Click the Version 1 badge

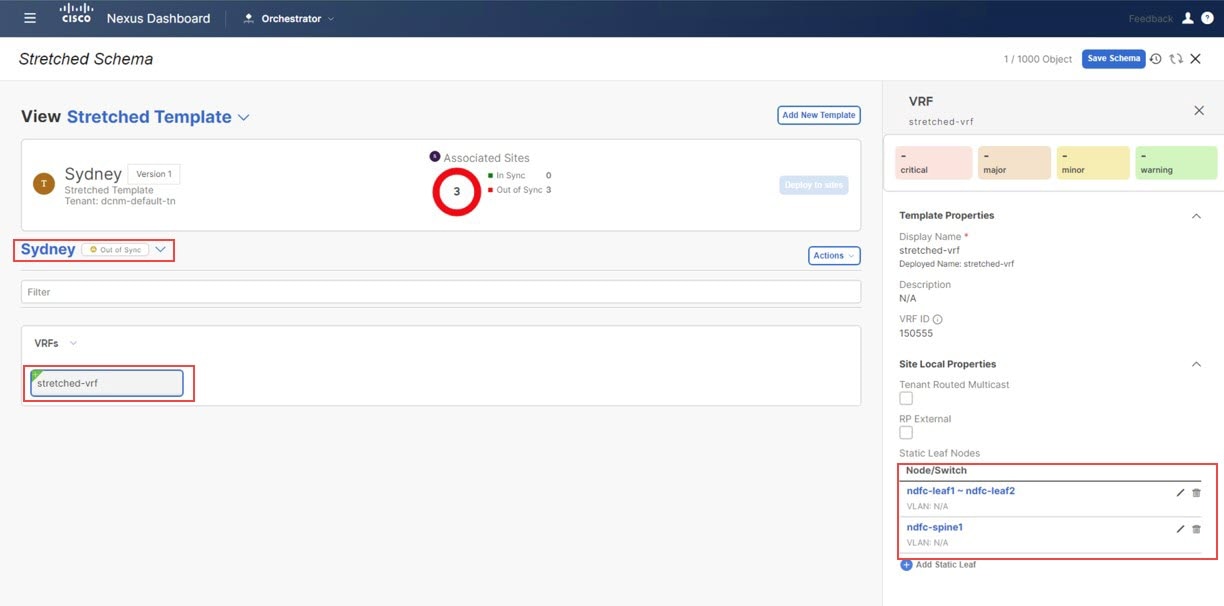(154, 174)
